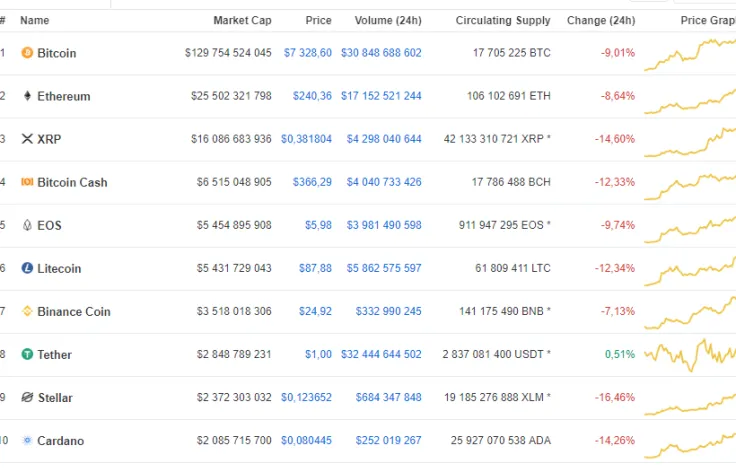
Task: Sort table by Market Cap column header
Action: point(241,20)
